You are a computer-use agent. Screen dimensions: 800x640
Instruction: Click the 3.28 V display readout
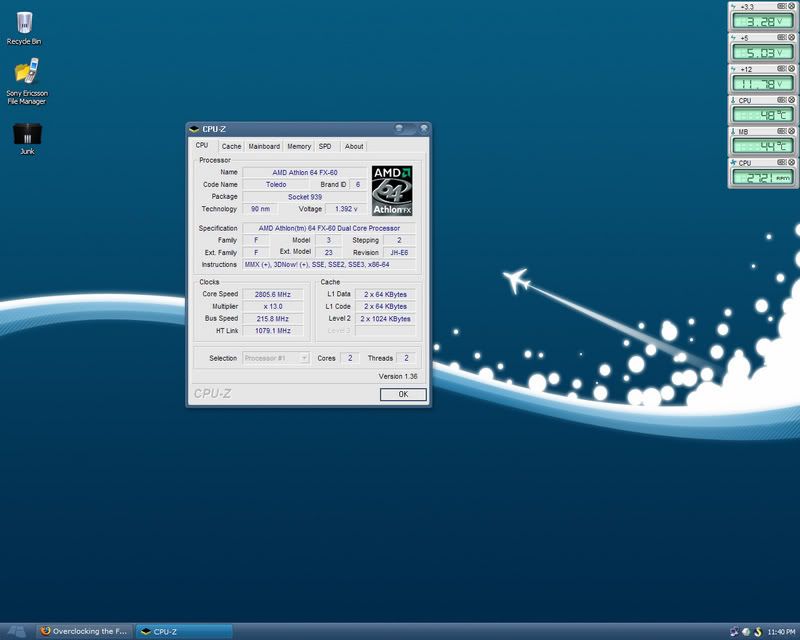(x=763, y=21)
